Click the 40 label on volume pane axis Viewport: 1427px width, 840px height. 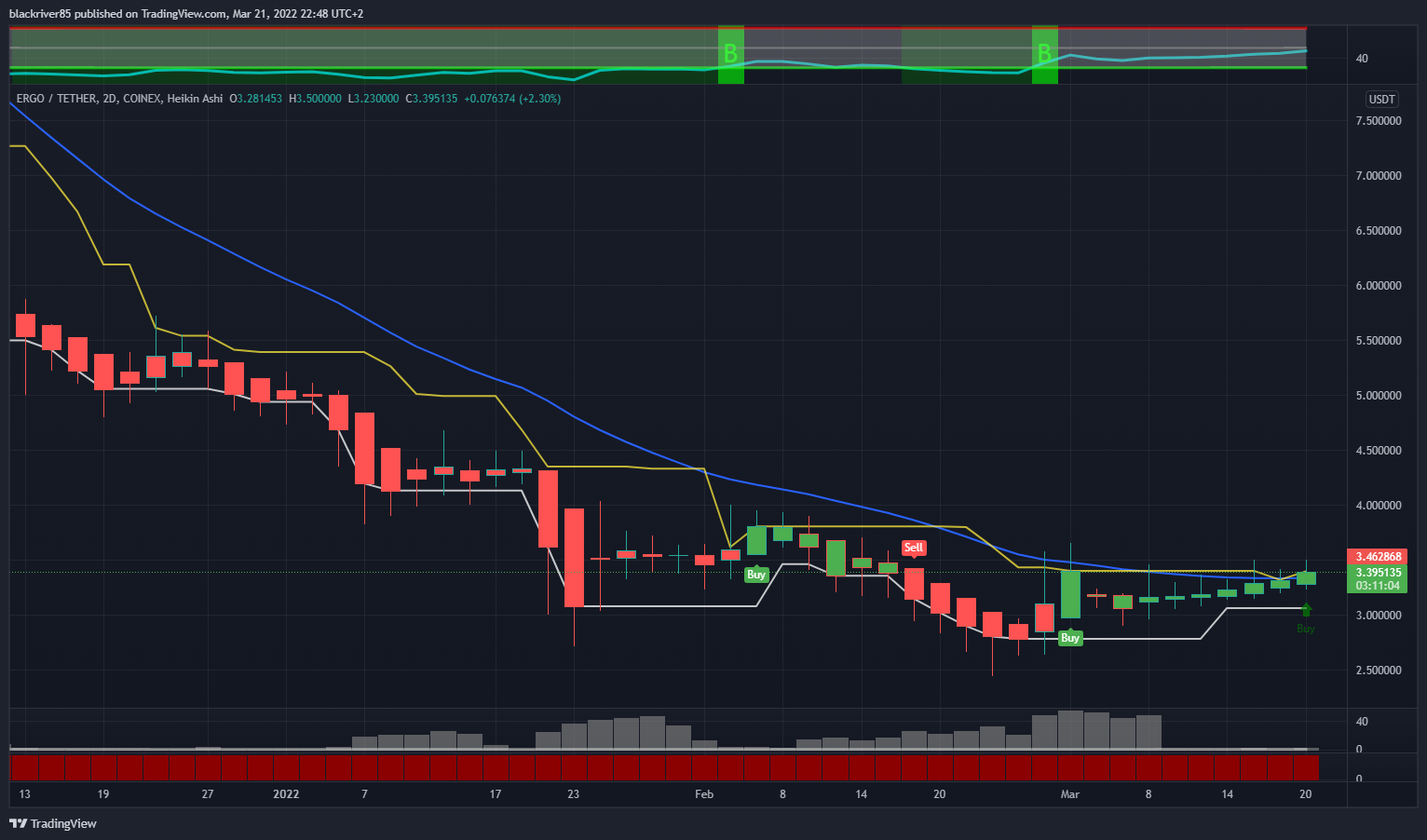(1362, 722)
